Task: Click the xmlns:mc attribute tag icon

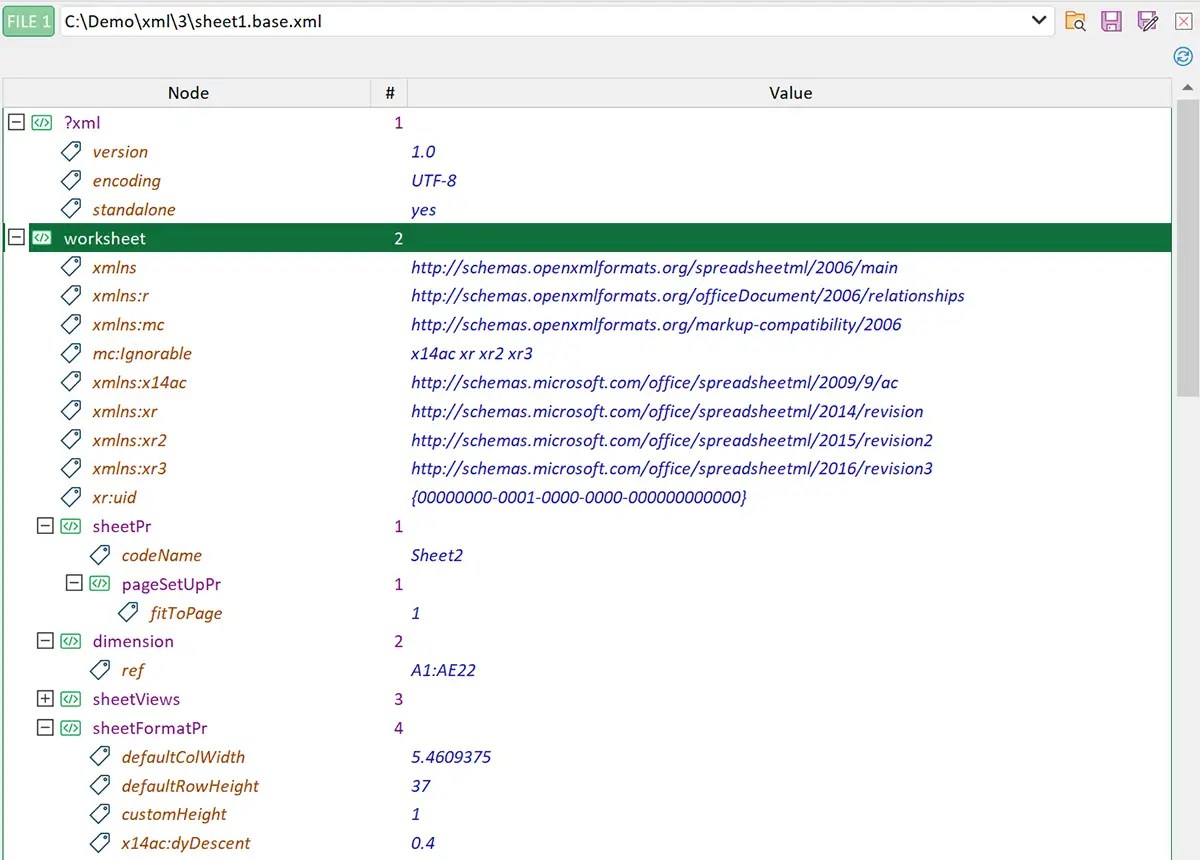Action: 70,324
